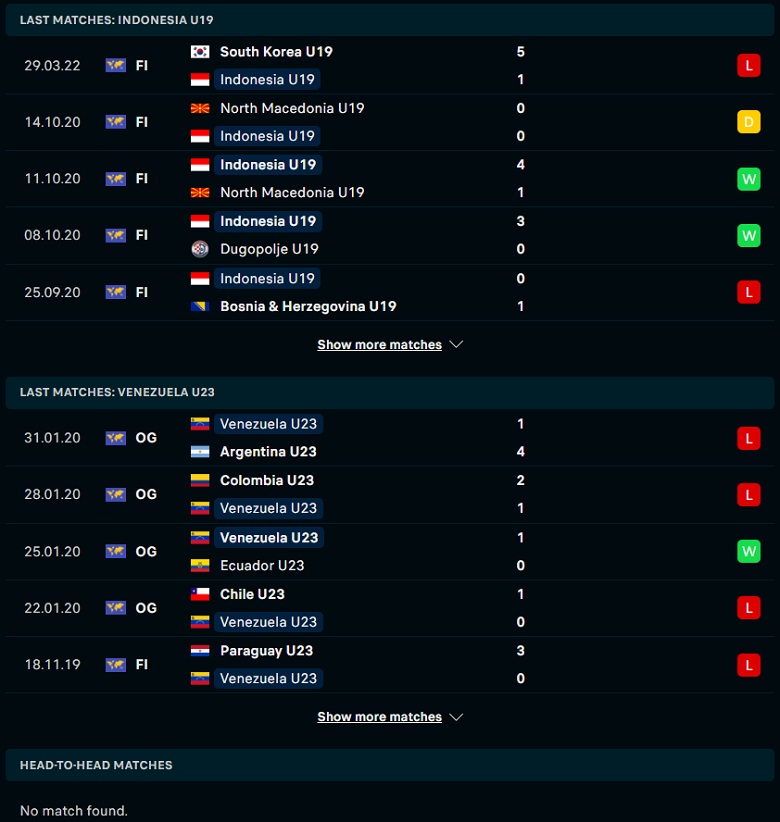Click the Ecuador U23 flag icon
Image resolution: width=780 pixels, height=822 pixels.
[x=200, y=565]
